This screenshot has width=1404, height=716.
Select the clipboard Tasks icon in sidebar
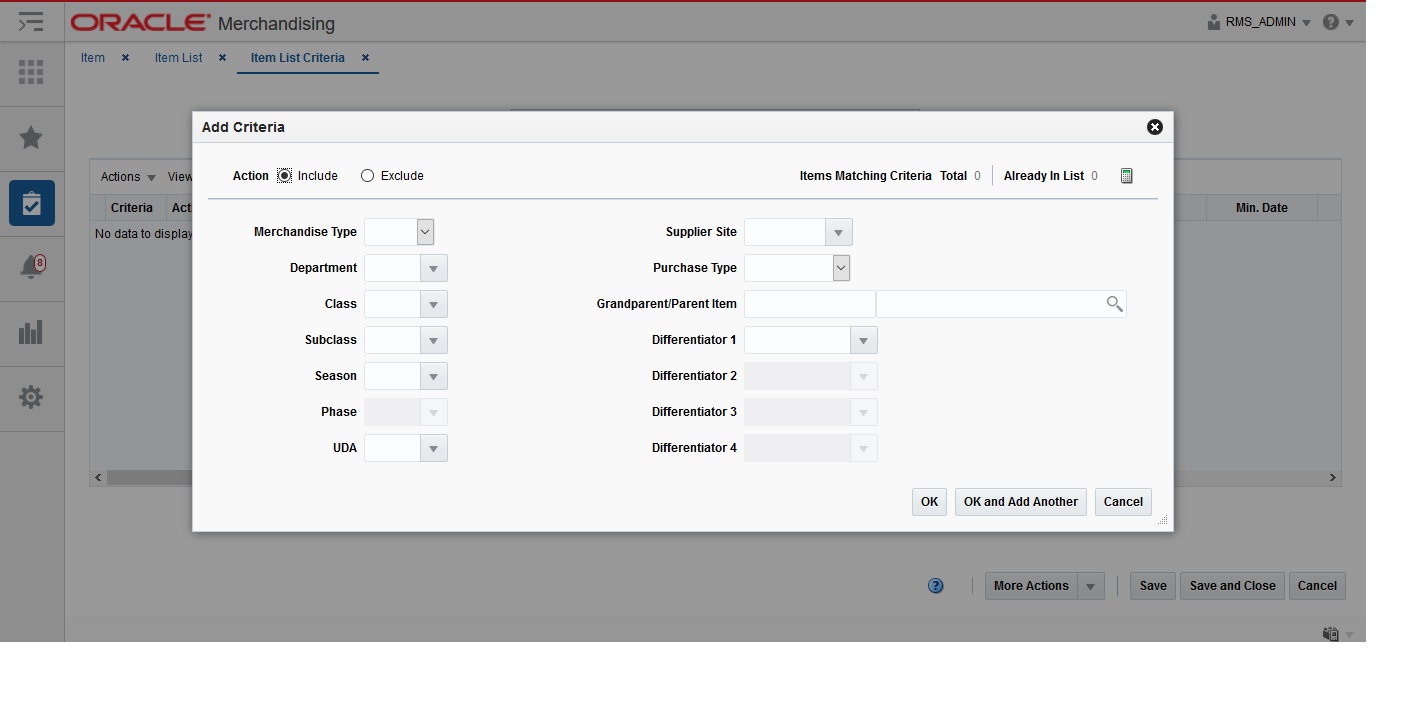[31, 203]
